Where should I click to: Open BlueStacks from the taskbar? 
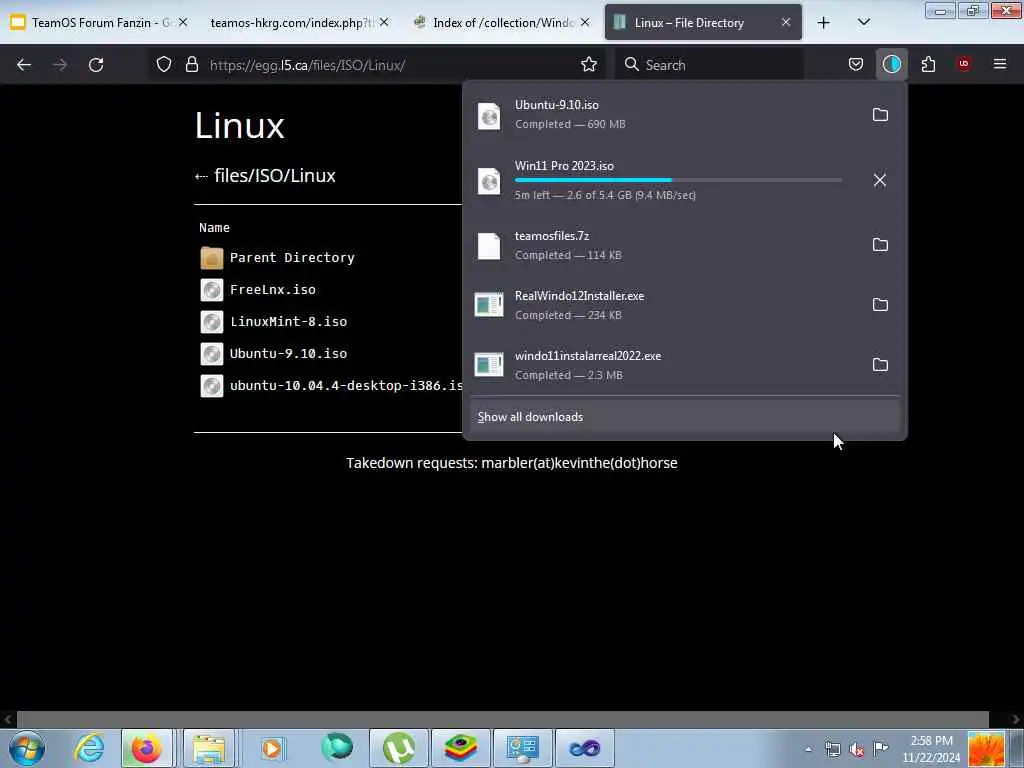[460, 748]
